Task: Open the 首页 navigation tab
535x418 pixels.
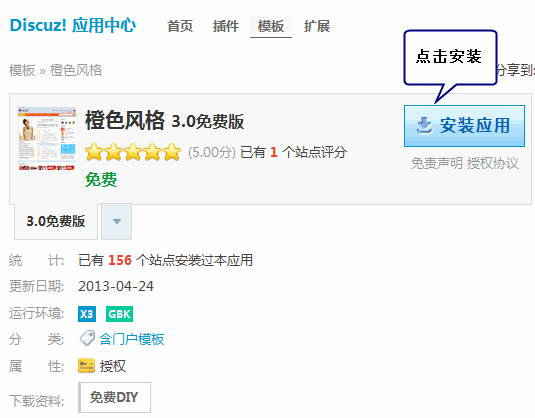Action: click(x=180, y=26)
